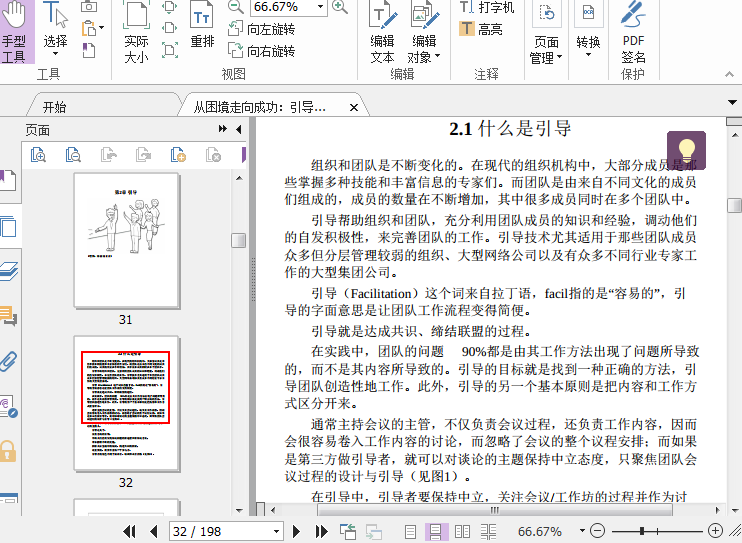Open the security lock side panel

click(x=9, y=450)
